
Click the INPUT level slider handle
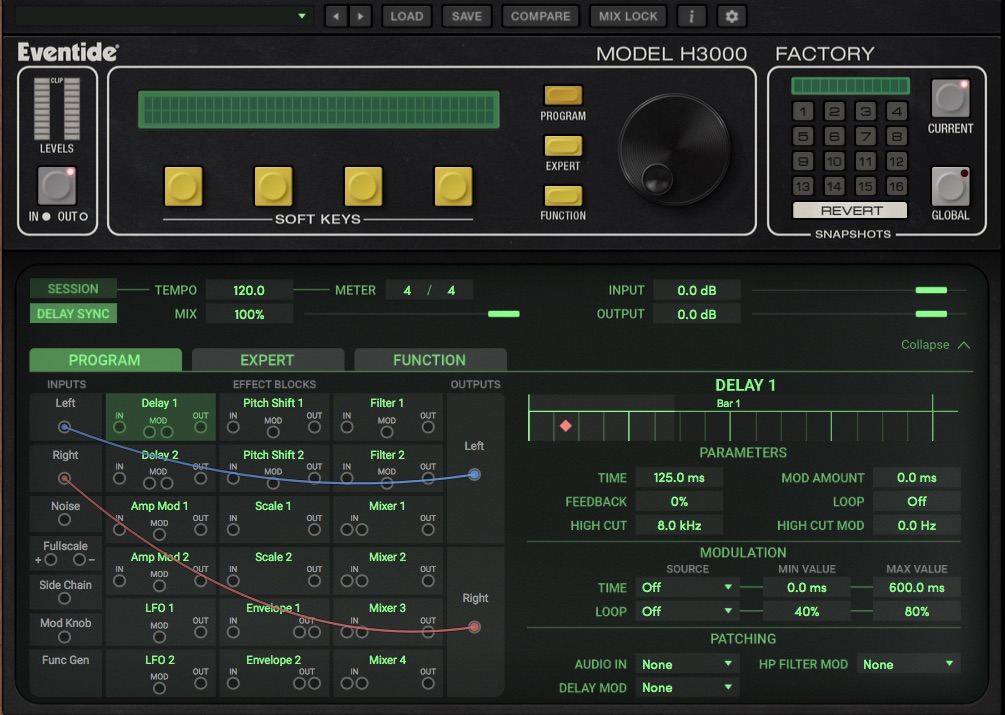pos(931,290)
